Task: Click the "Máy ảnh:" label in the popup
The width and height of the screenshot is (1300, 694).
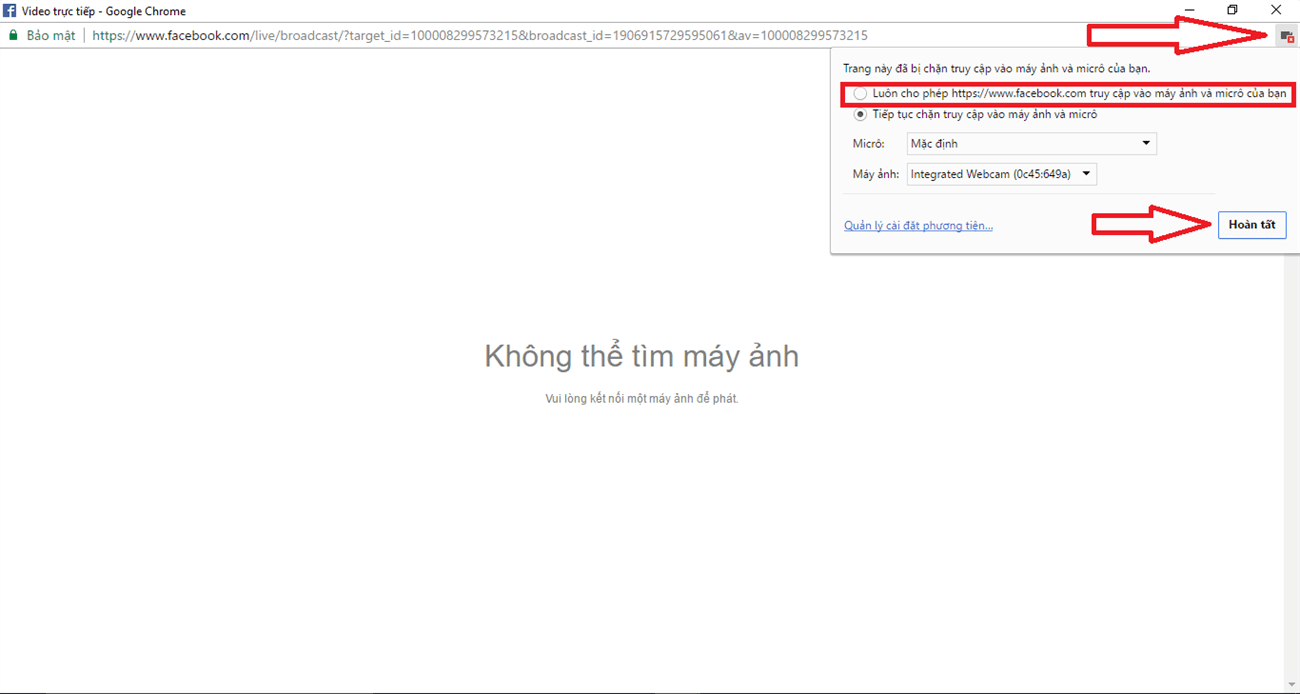Action: click(x=876, y=174)
